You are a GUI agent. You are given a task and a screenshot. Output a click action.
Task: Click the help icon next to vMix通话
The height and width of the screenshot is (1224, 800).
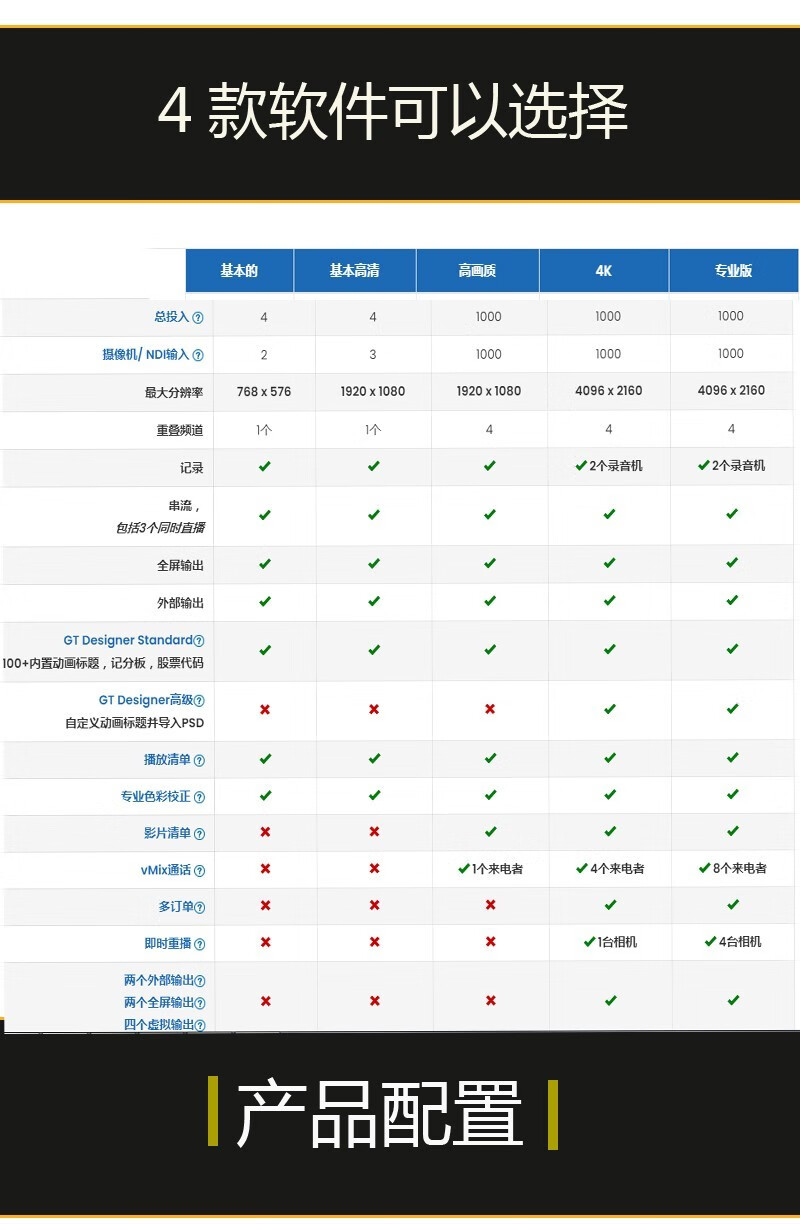point(199,871)
